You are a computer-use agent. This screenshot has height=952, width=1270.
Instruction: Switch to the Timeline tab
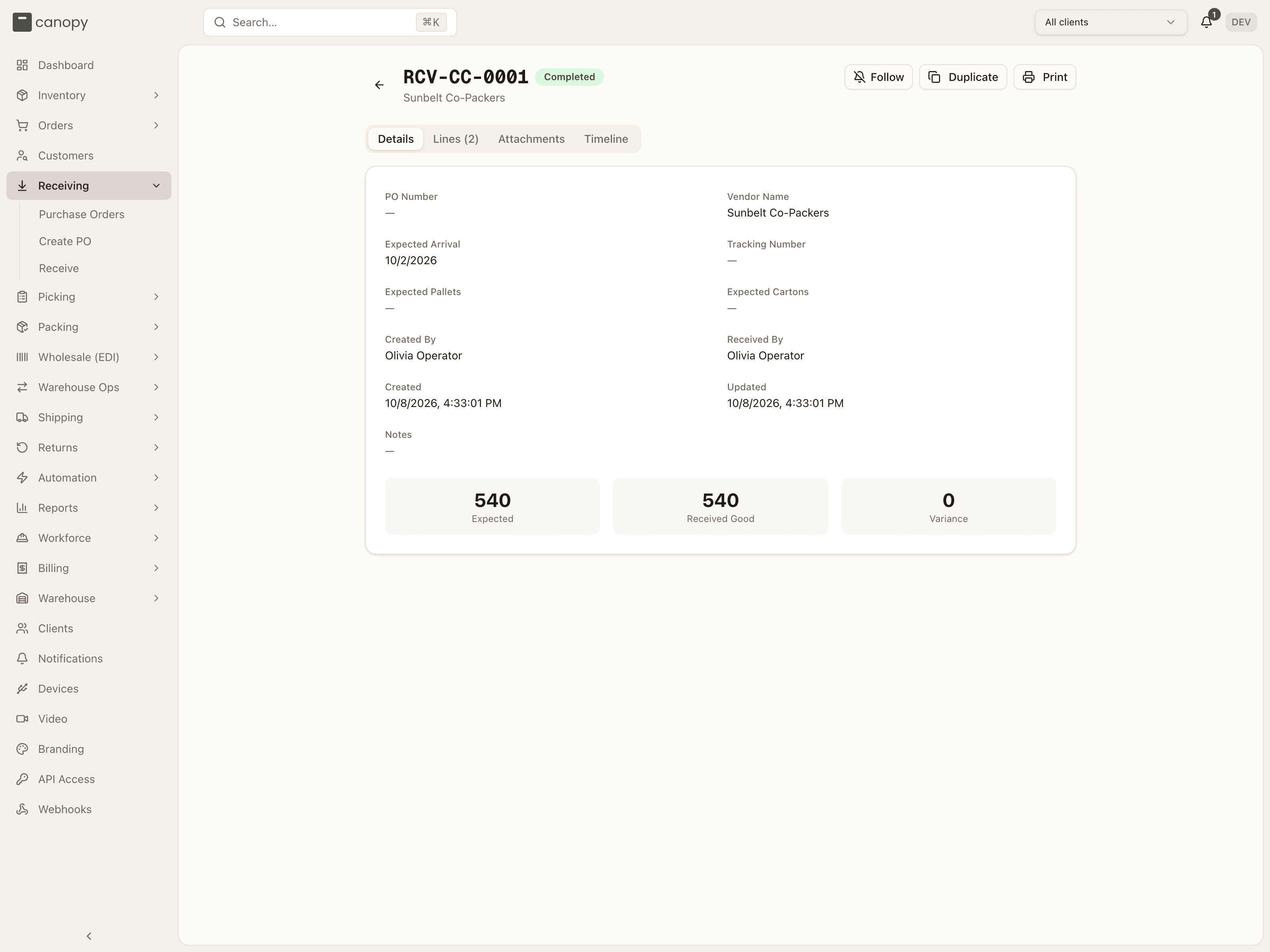click(606, 139)
